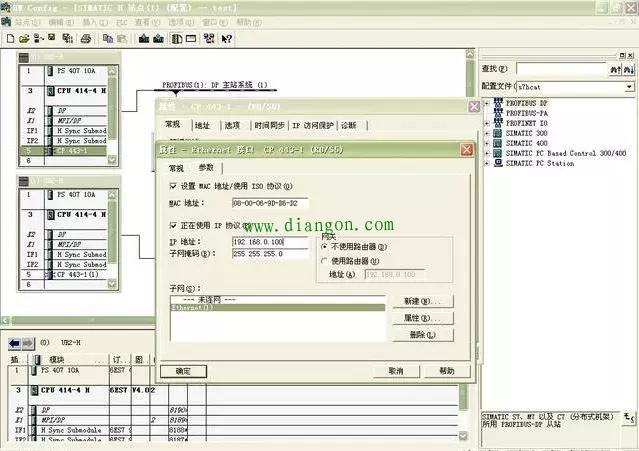Click the 删除 subnet button
This screenshot has width=639, height=451.
click(423, 335)
